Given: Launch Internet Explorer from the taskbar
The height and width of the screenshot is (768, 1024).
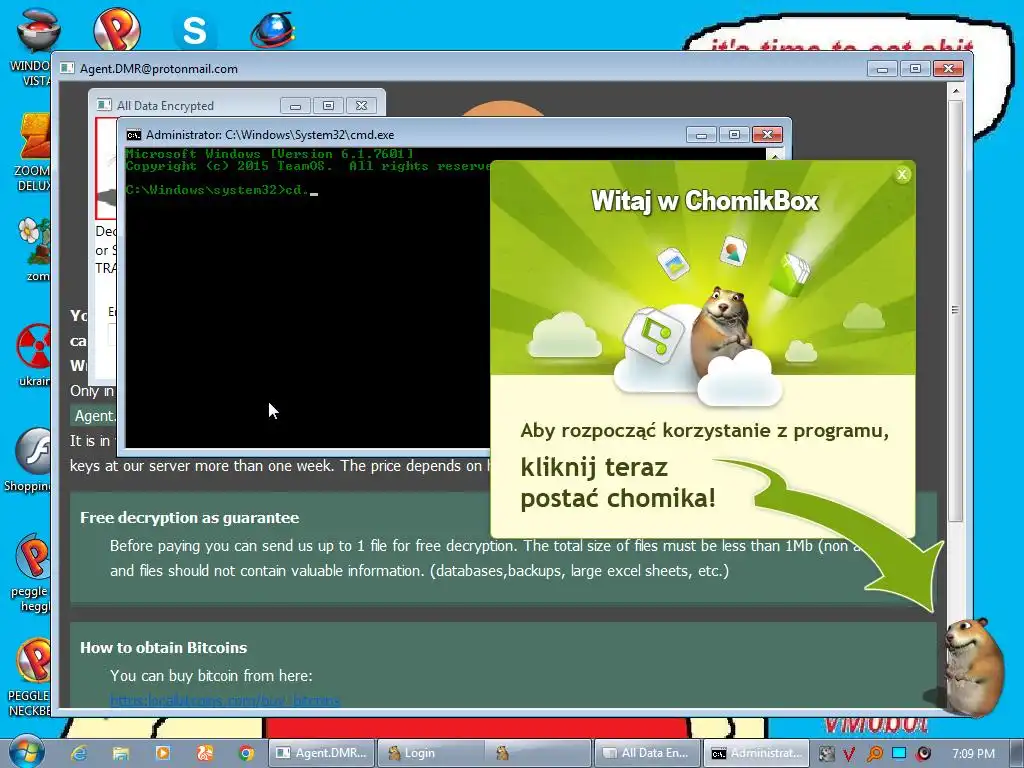Looking at the screenshot, I should click(79, 753).
